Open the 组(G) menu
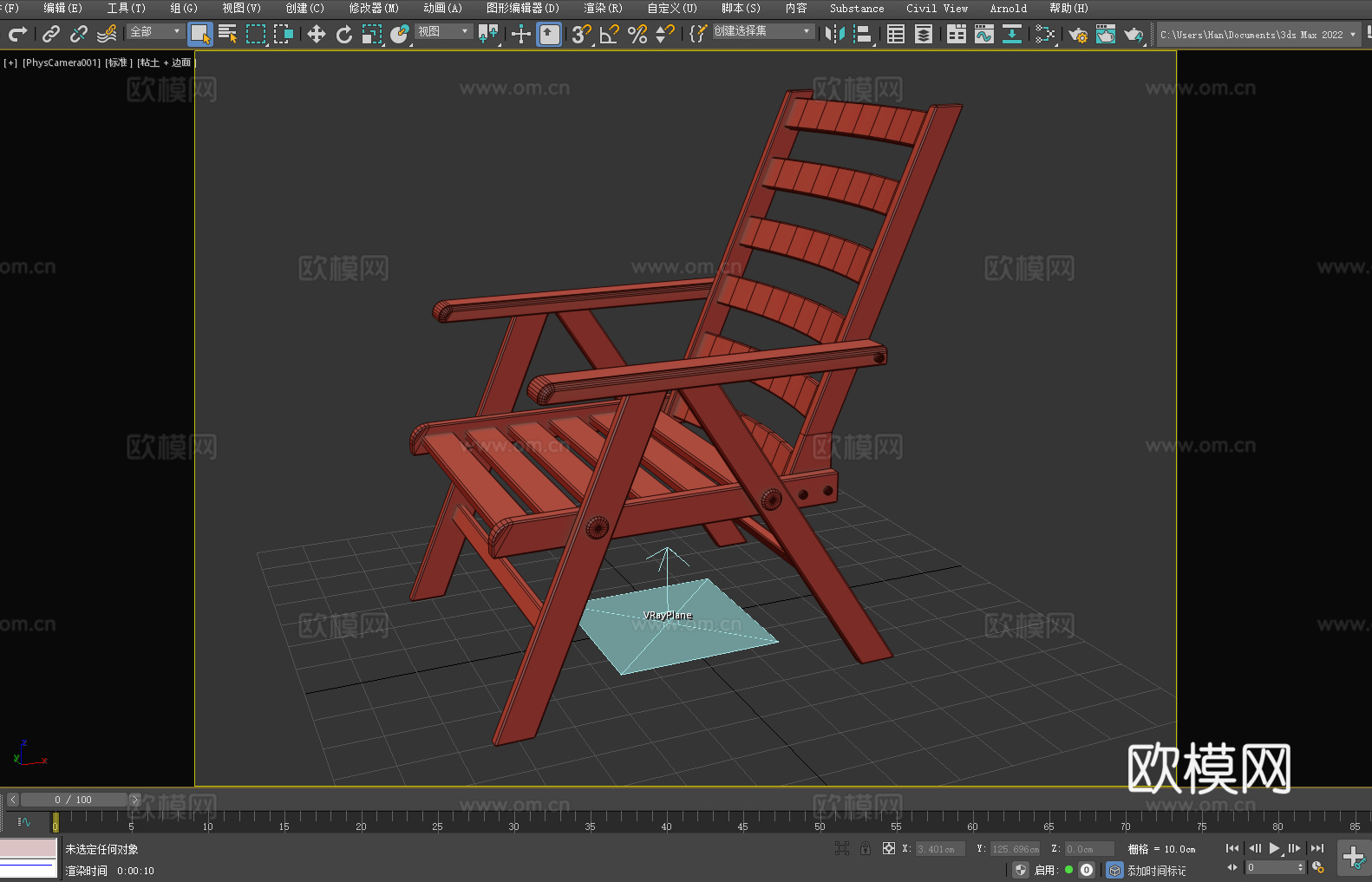This screenshot has width=1372, height=882. [184, 8]
